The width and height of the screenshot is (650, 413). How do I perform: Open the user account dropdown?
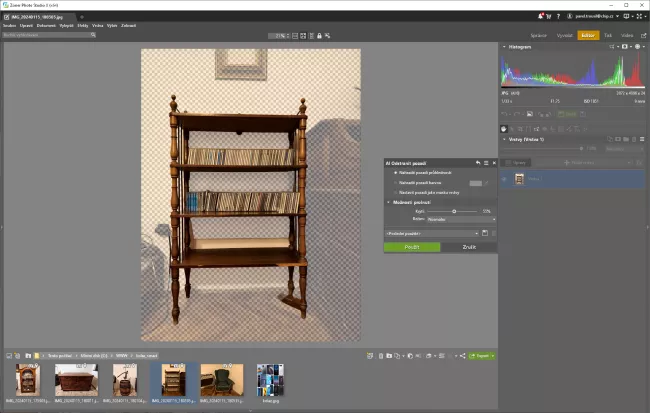tap(593, 16)
